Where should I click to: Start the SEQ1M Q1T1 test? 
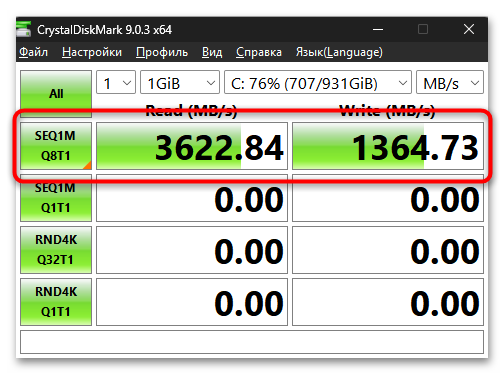56,198
